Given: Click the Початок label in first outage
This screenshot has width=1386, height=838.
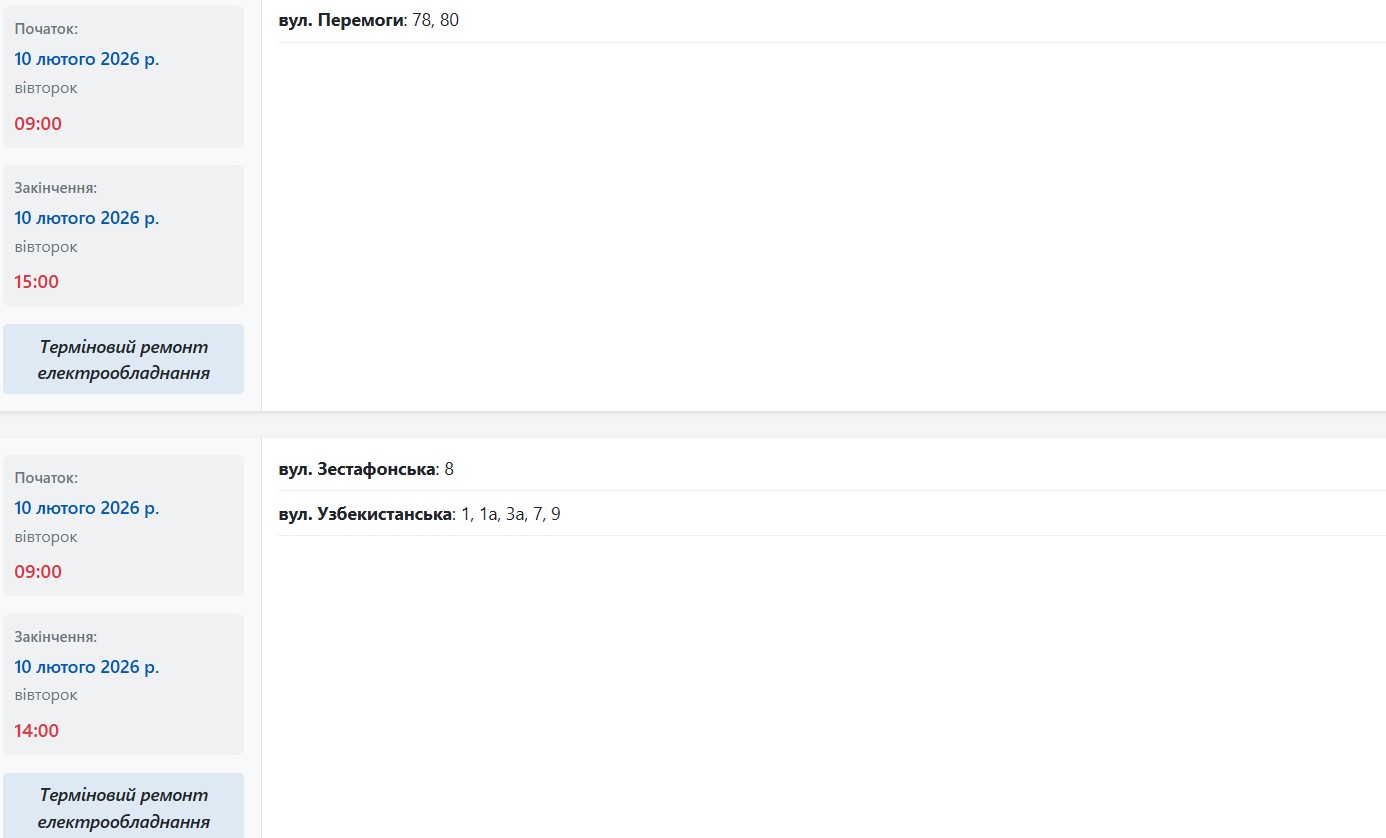Looking at the screenshot, I should coord(46,29).
